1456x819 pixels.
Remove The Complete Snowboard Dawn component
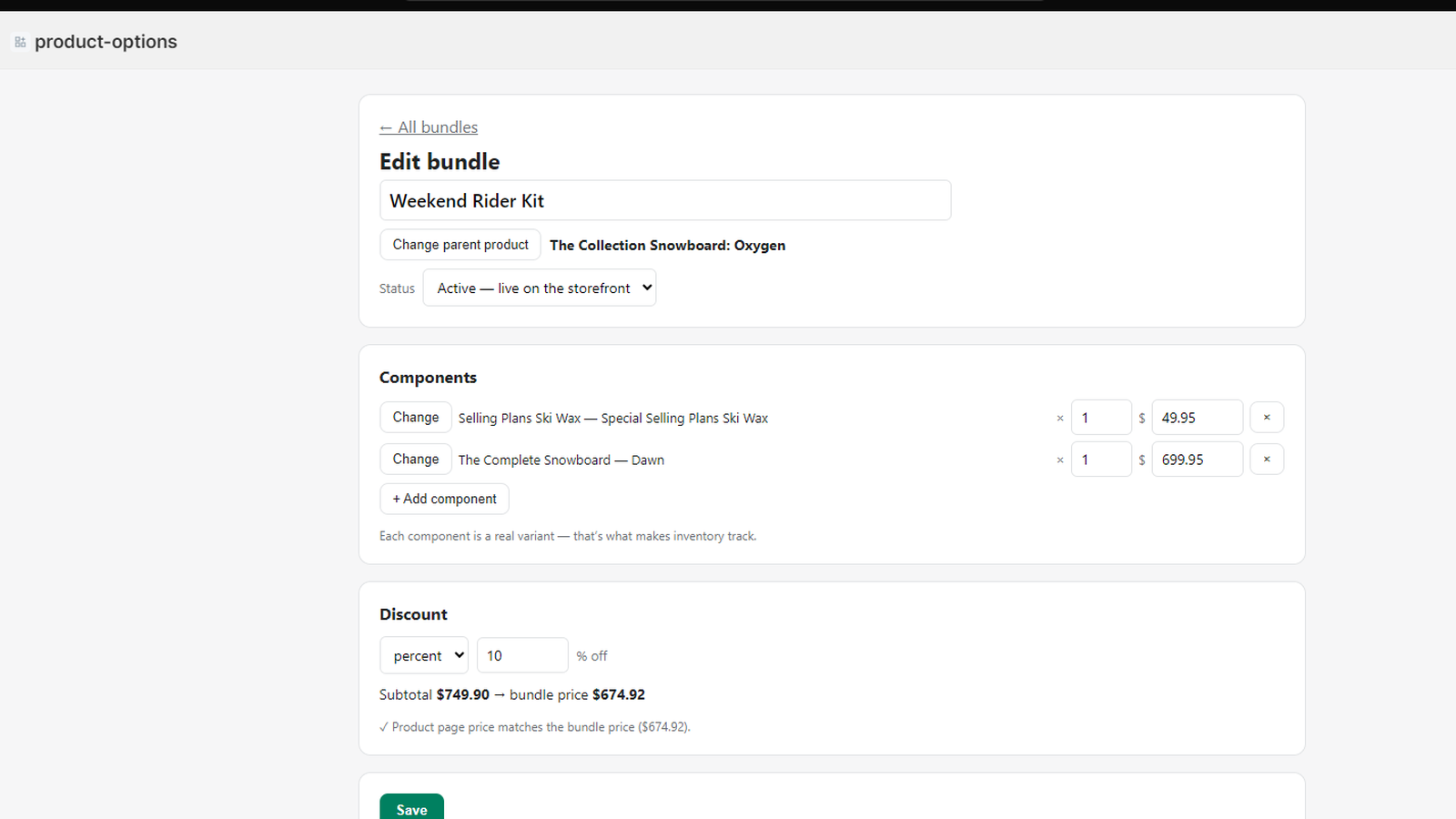coord(1267,460)
